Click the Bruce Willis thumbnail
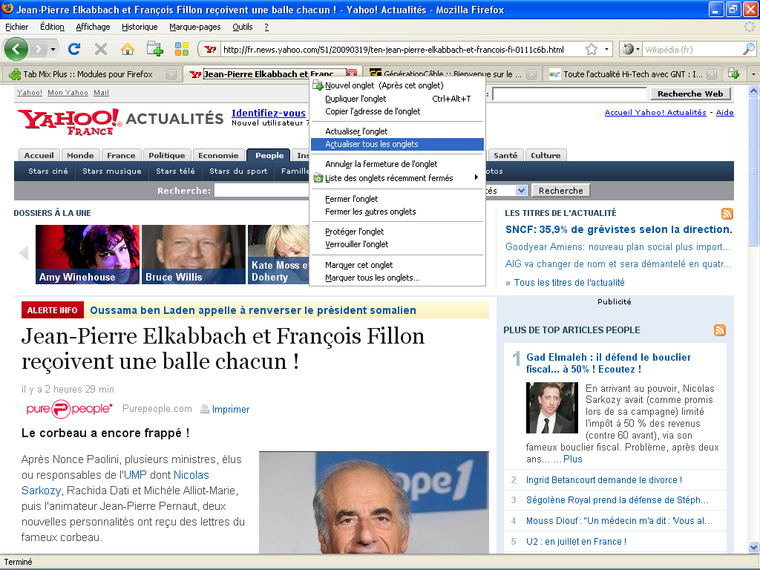The width and height of the screenshot is (760, 570). click(193, 254)
